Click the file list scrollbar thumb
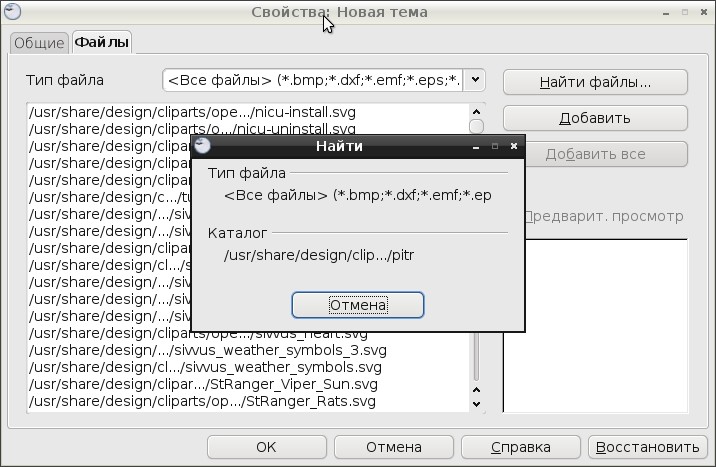 point(476,126)
